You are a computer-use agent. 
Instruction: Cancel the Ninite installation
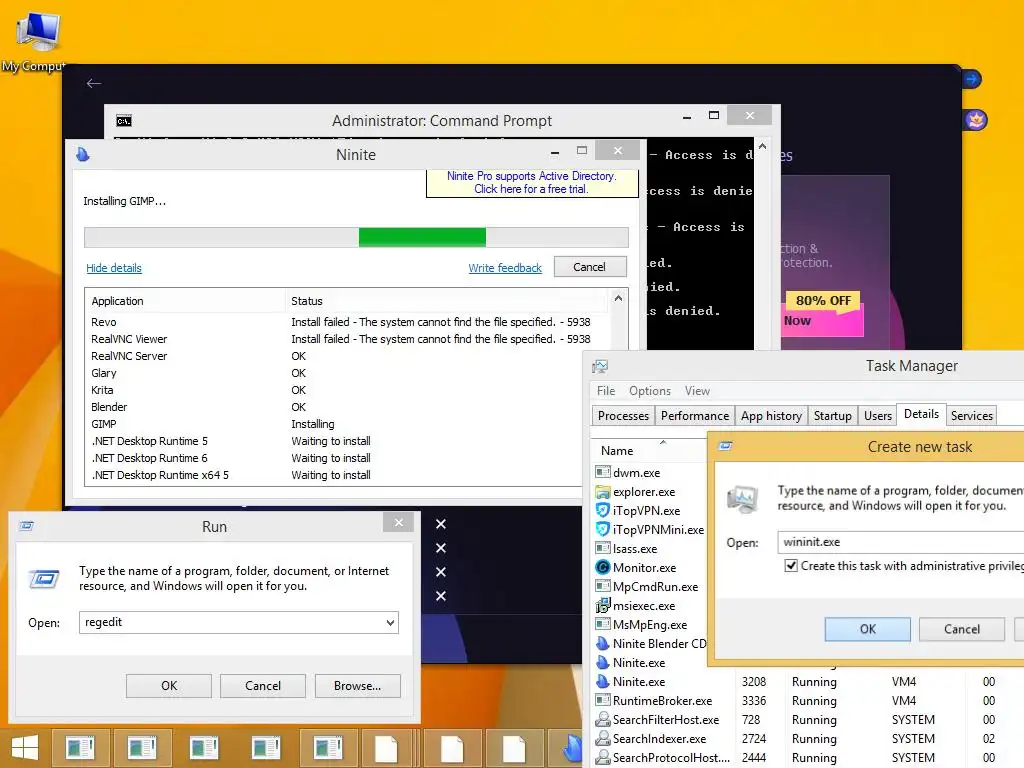pos(590,266)
